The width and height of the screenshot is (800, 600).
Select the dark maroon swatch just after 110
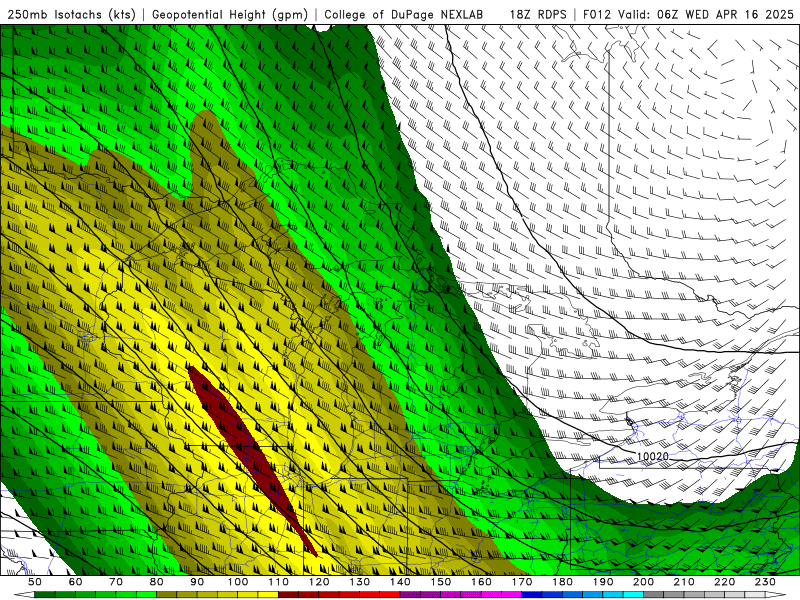pyautogui.click(x=288, y=594)
